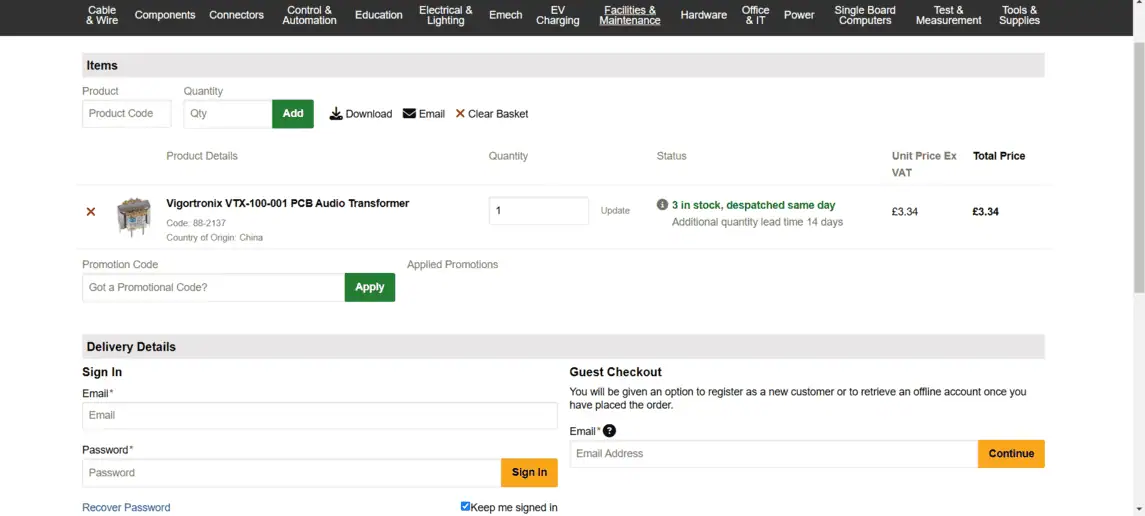
Task: Open the Emech menu
Action: tap(505, 15)
